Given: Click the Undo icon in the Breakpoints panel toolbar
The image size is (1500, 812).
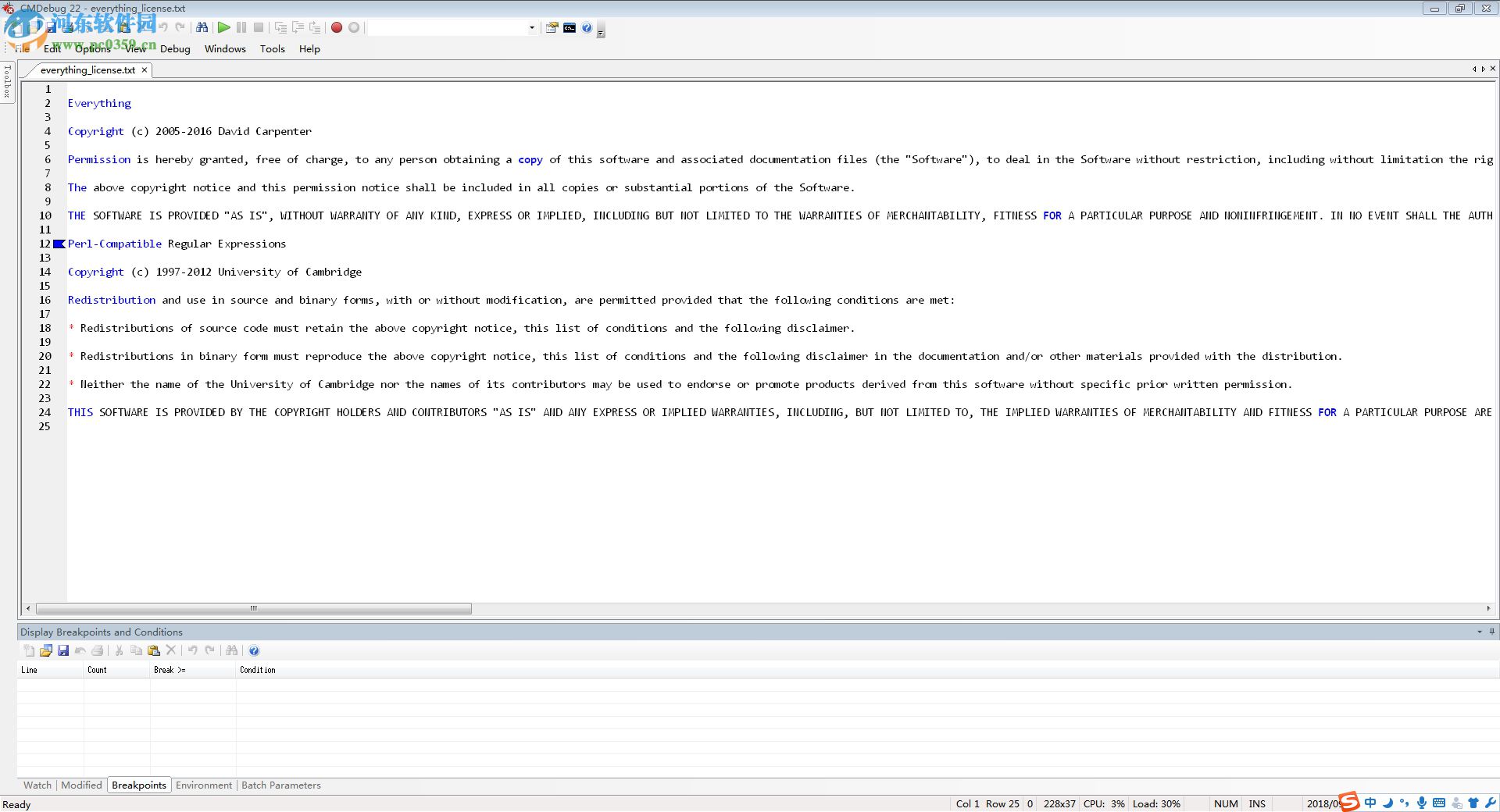Looking at the screenshot, I should [193, 650].
